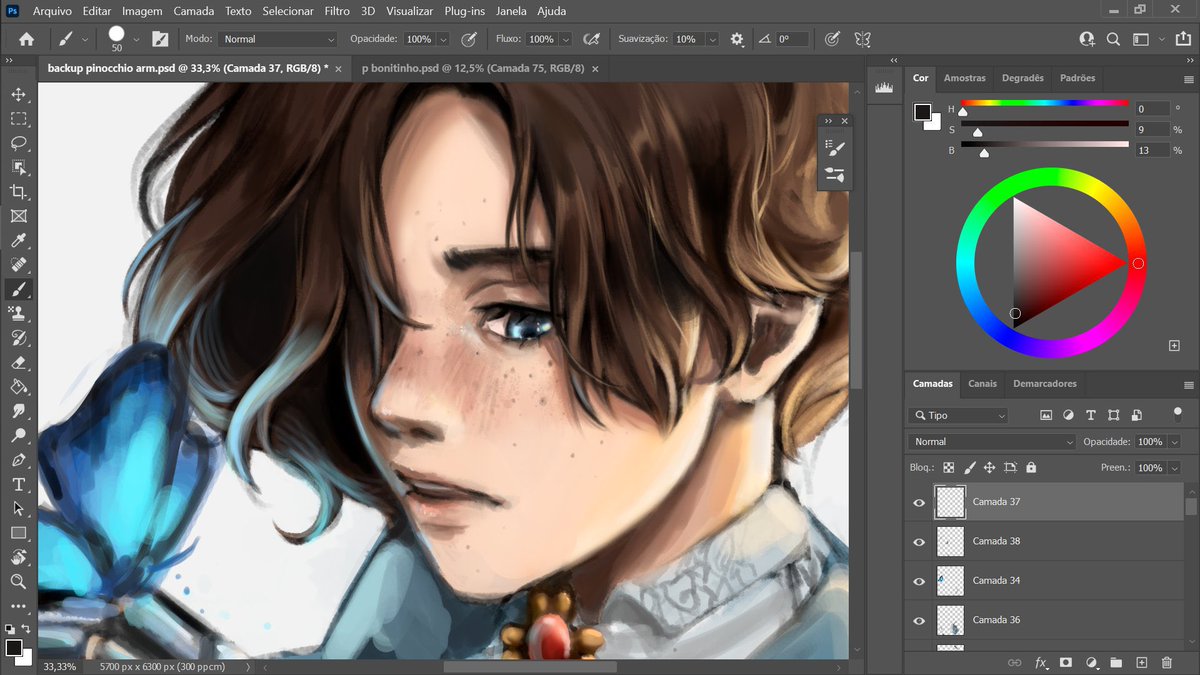Open the layer Opacidade dropdown
Screen dimensions: 1200x675
(1174, 441)
